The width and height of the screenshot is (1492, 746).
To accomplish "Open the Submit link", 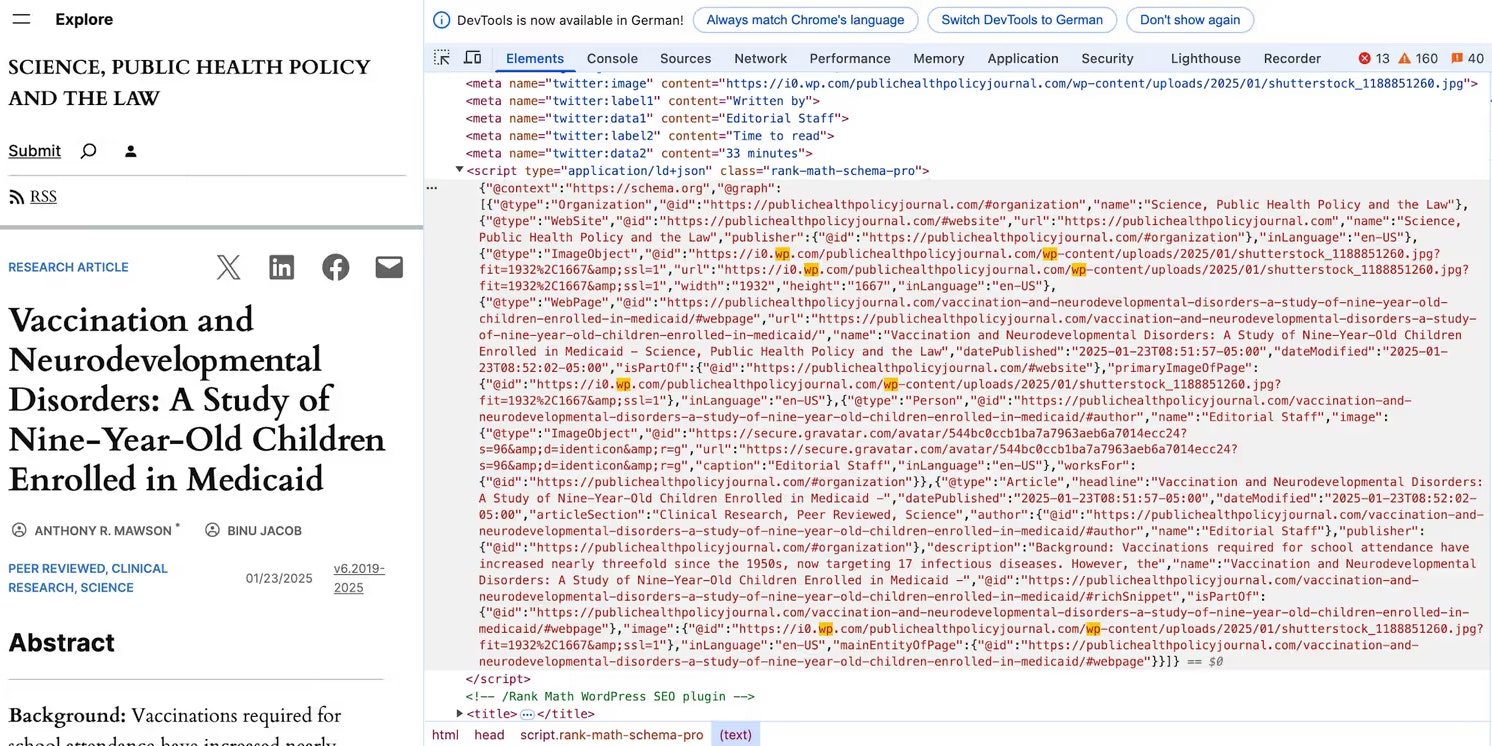I will tap(34, 150).
